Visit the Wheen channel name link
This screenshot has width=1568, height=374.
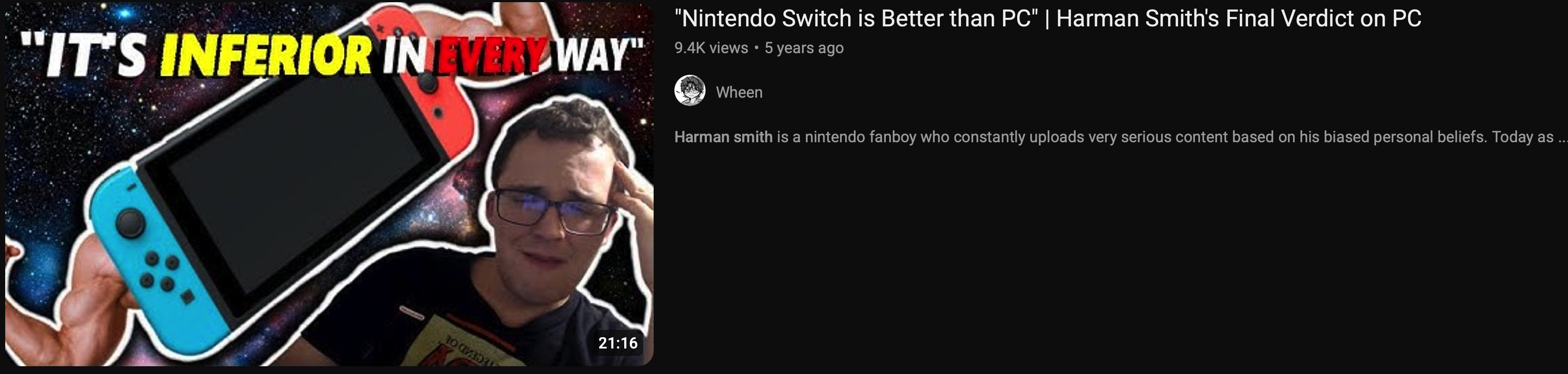pyautogui.click(x=739, y=92)
